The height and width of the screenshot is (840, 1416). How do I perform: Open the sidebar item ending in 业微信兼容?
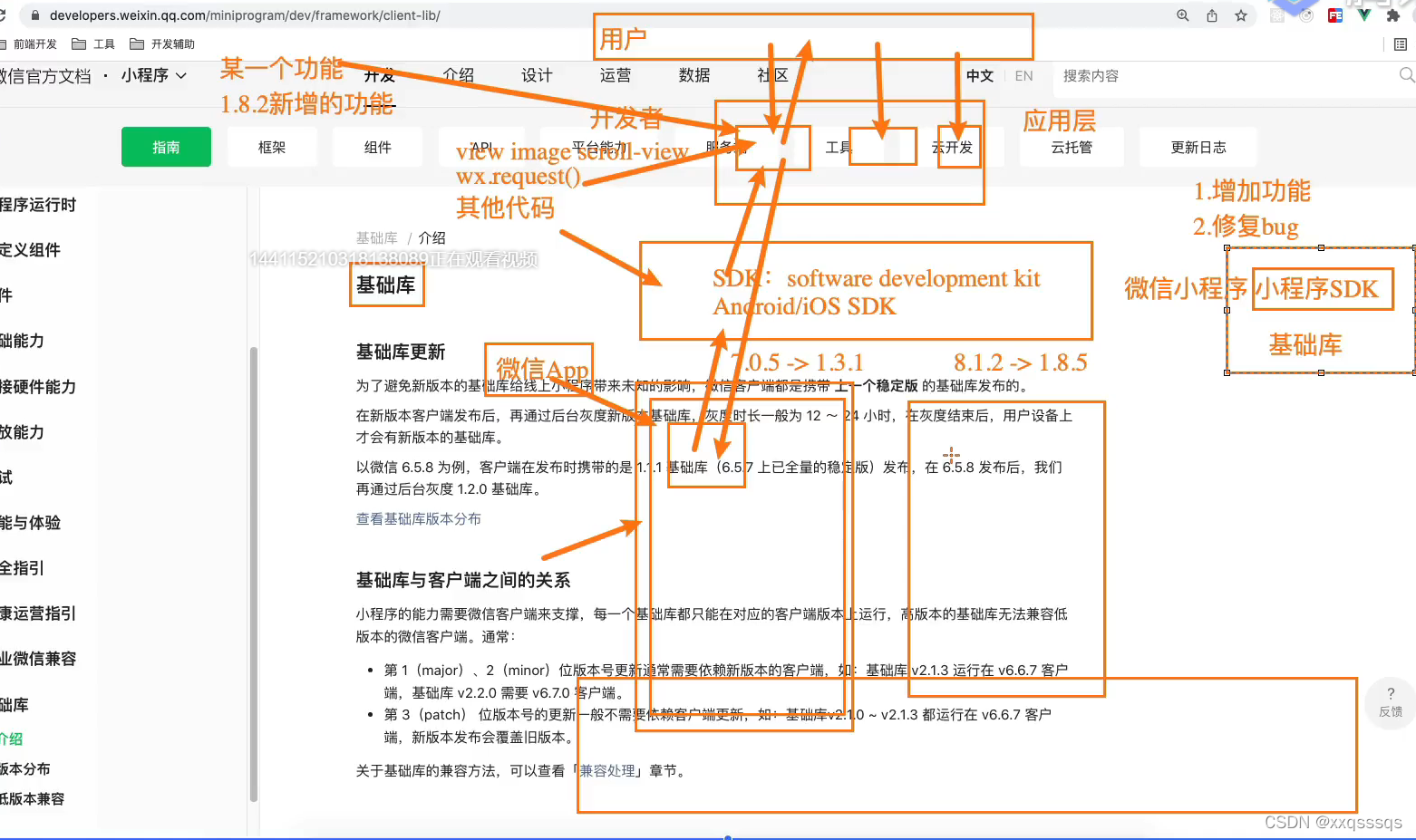point(38,659)
